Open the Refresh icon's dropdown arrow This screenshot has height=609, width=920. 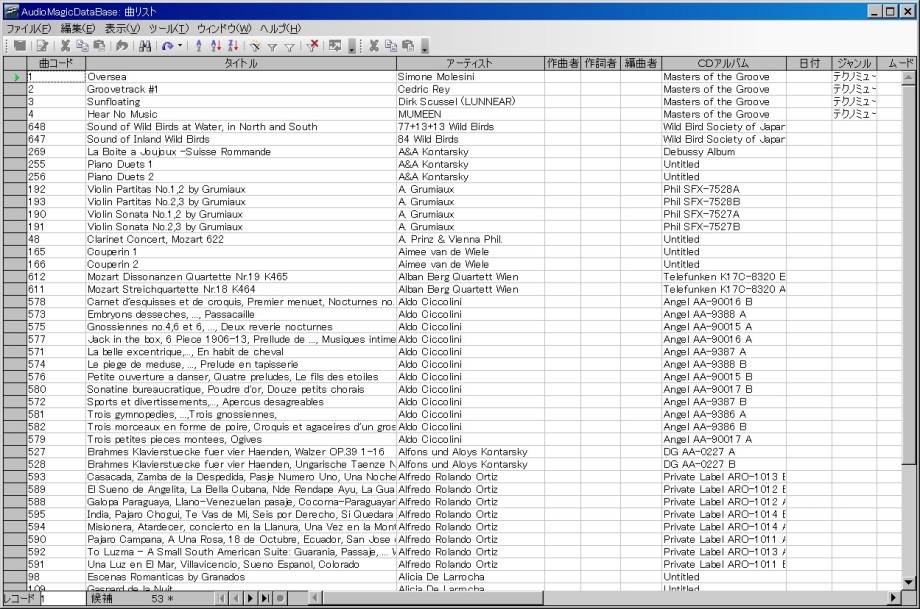pos(180,46)
